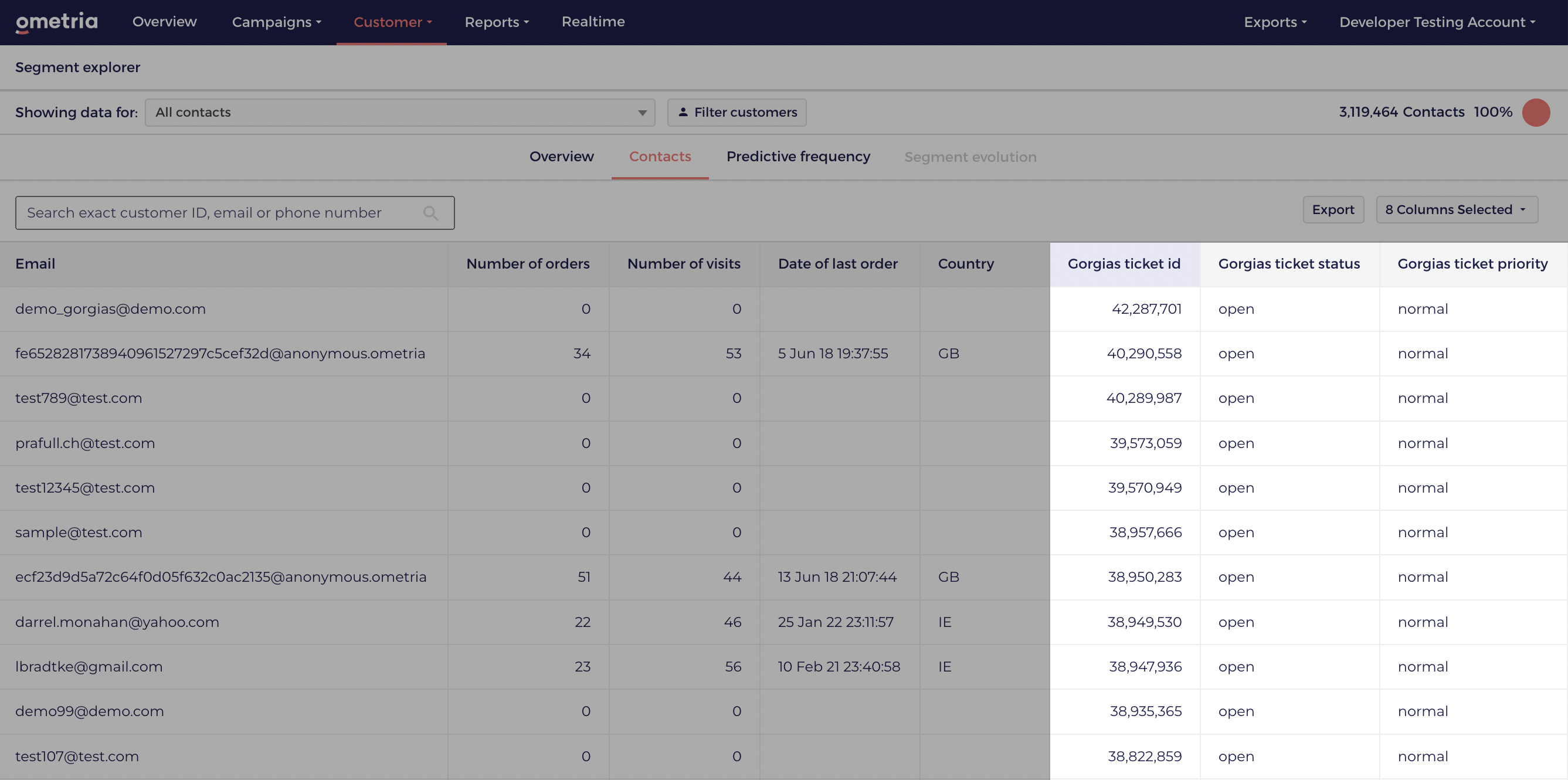The width and height of the screenshot is (1568, 780).
Task: Sort by Gorgias ticket status column
Action: coord(1289,264)
